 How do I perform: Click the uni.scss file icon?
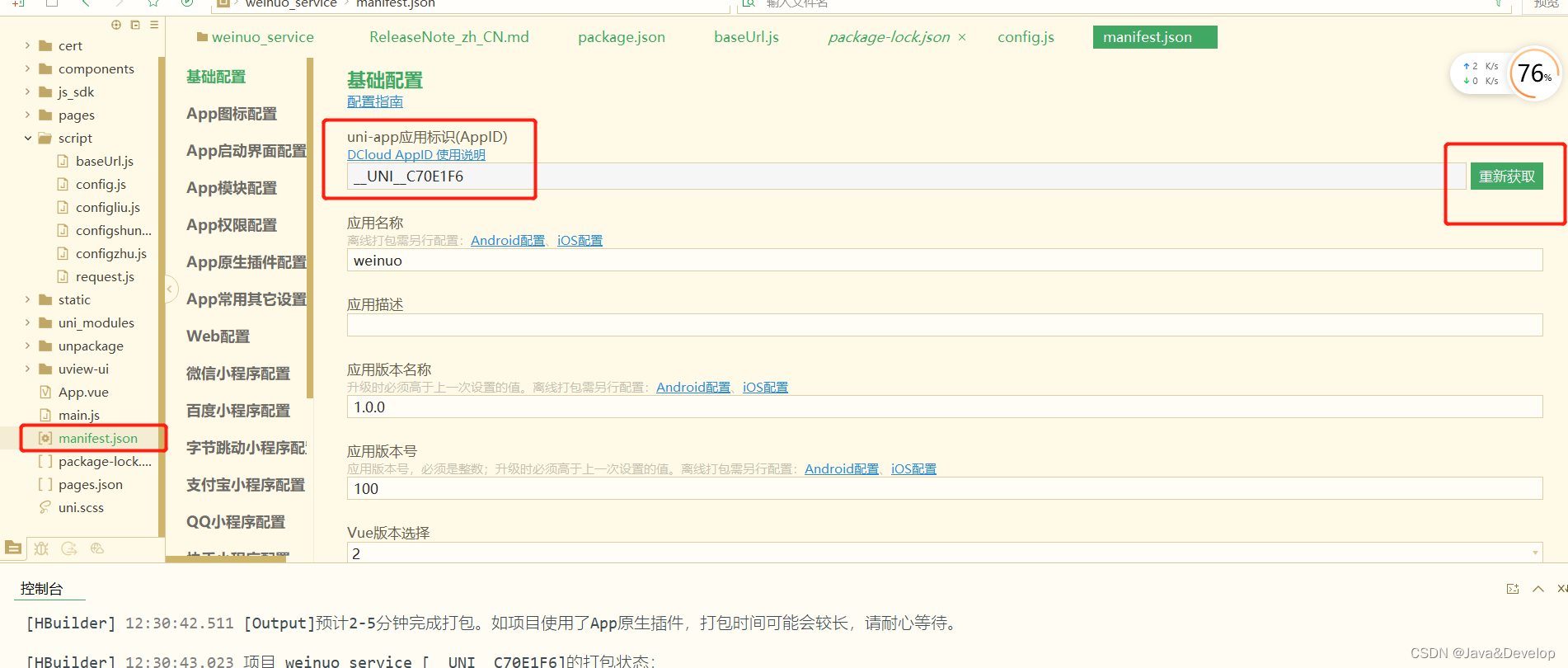coord(45,507)
